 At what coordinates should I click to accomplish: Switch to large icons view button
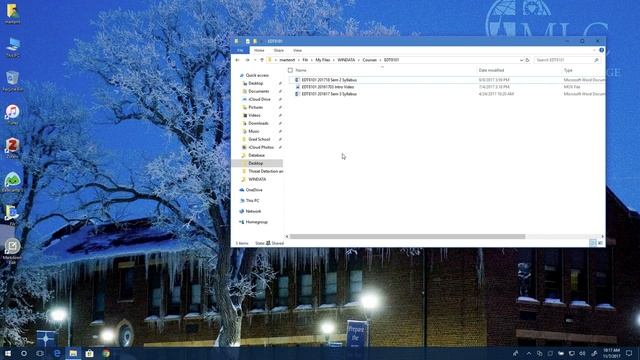600,243
